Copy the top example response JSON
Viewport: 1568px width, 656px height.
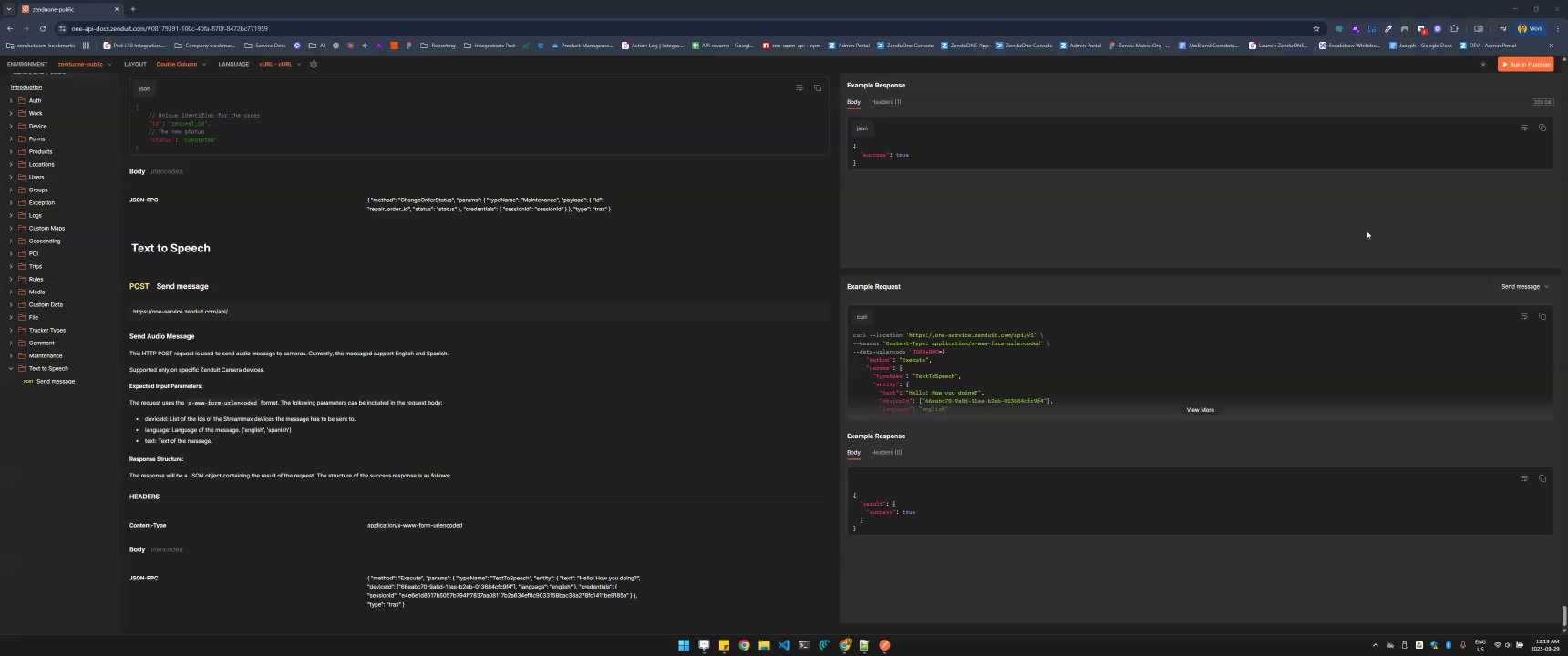(x=1542, y=128)
